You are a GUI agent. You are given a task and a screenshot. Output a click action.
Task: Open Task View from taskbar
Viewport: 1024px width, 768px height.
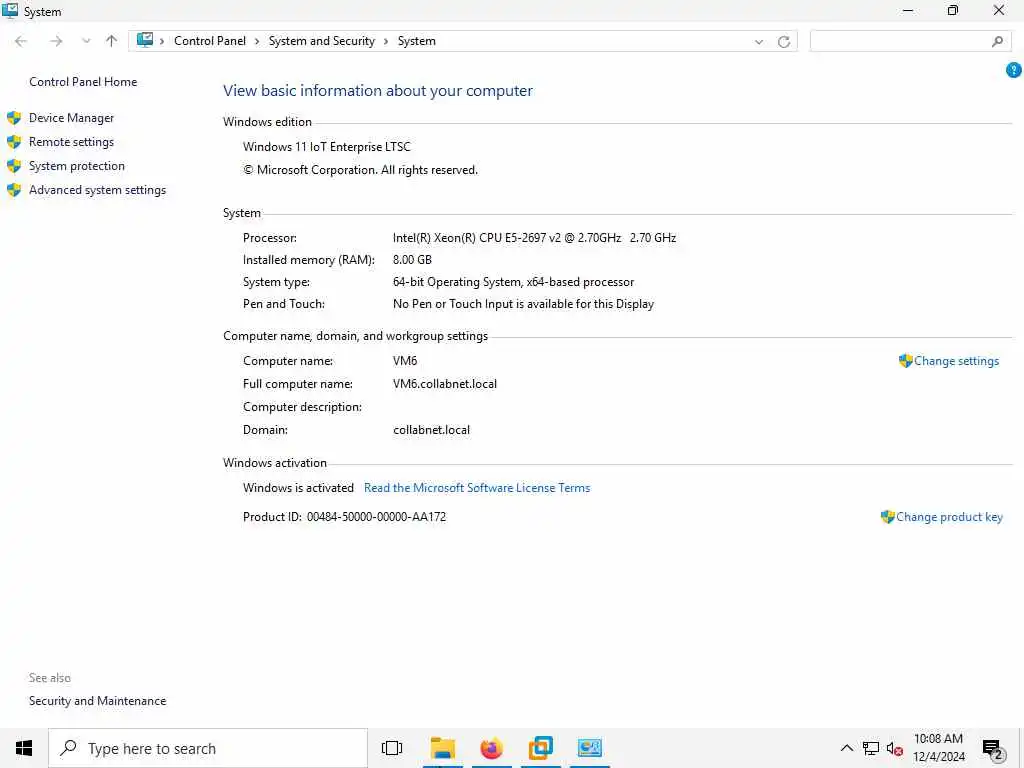coord(392,748)
